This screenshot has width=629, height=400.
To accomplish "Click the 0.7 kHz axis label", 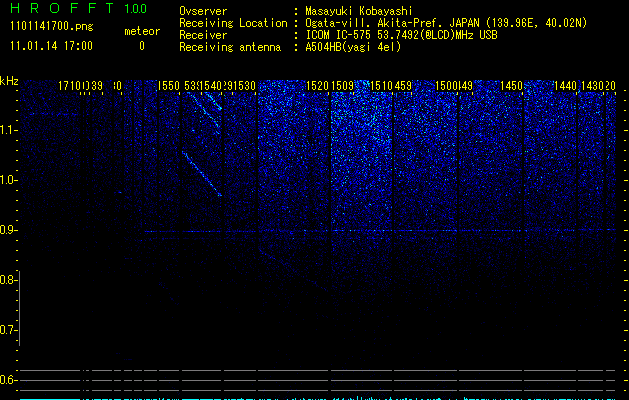I will click(8, 330).
